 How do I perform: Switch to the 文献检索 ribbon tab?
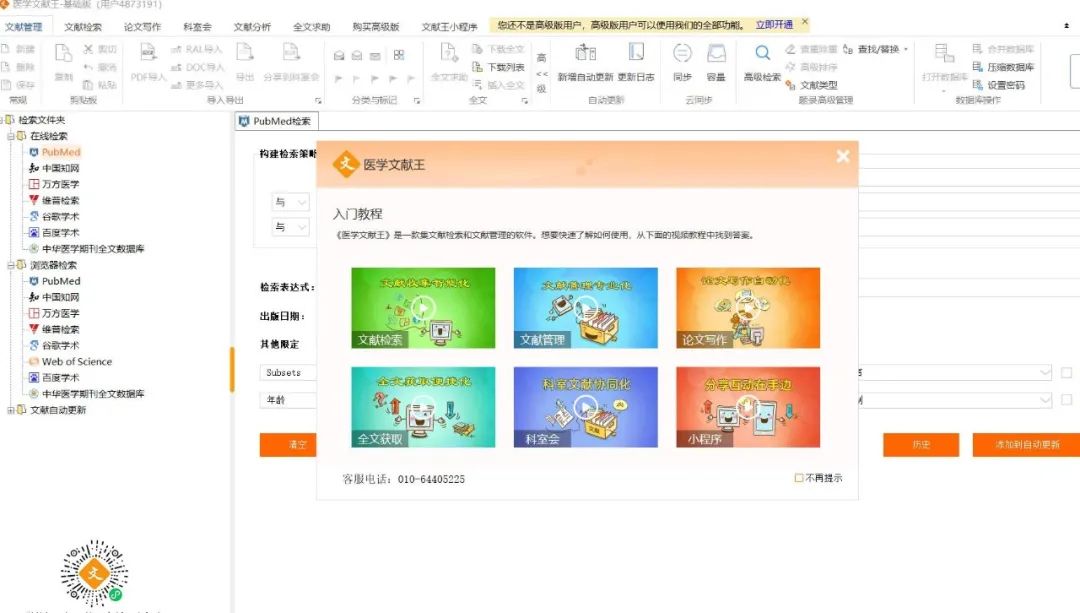(x=83, y=27)
